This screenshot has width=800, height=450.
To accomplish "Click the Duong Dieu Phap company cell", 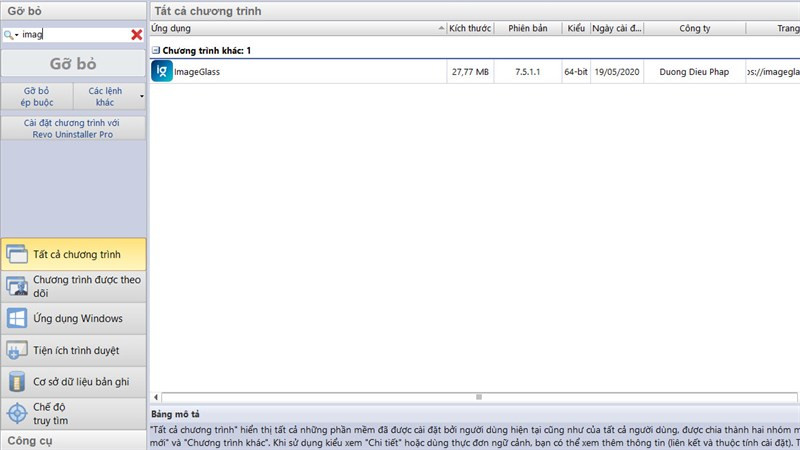I will (x=694, y=72).
